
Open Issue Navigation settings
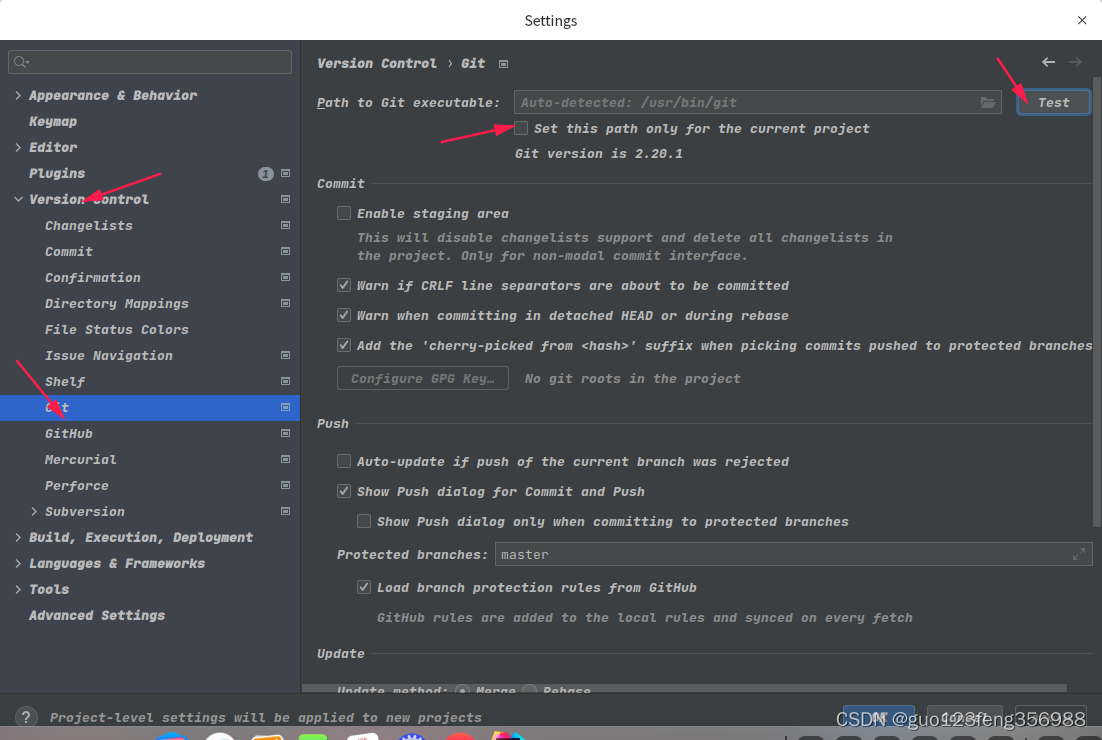pyautogui.click(x=109, y=356)
